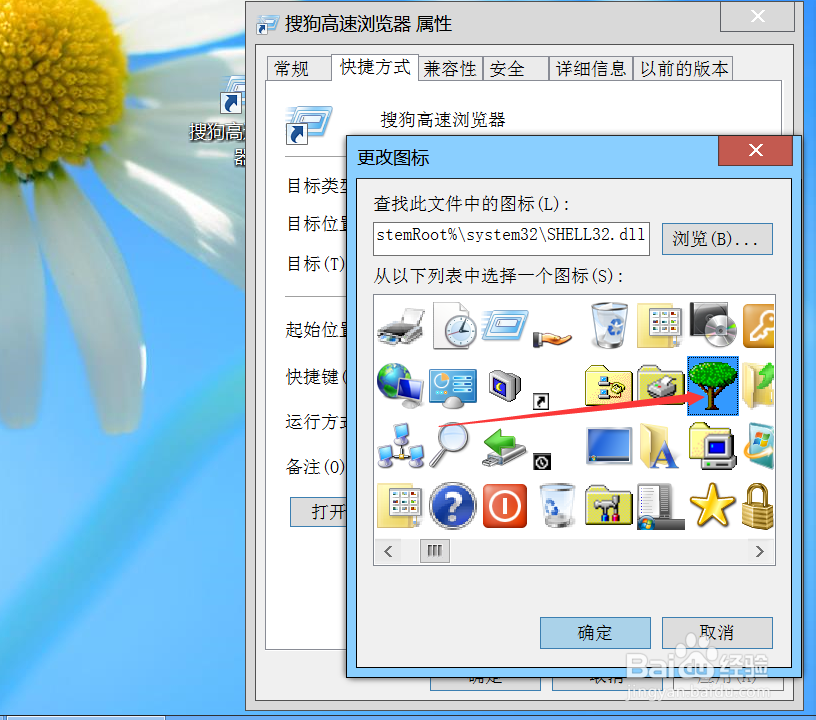Click the horizontal scrollbar thumb in icon list
The image size is (816, 720).
pyautogui.click(x=435, y=551)
